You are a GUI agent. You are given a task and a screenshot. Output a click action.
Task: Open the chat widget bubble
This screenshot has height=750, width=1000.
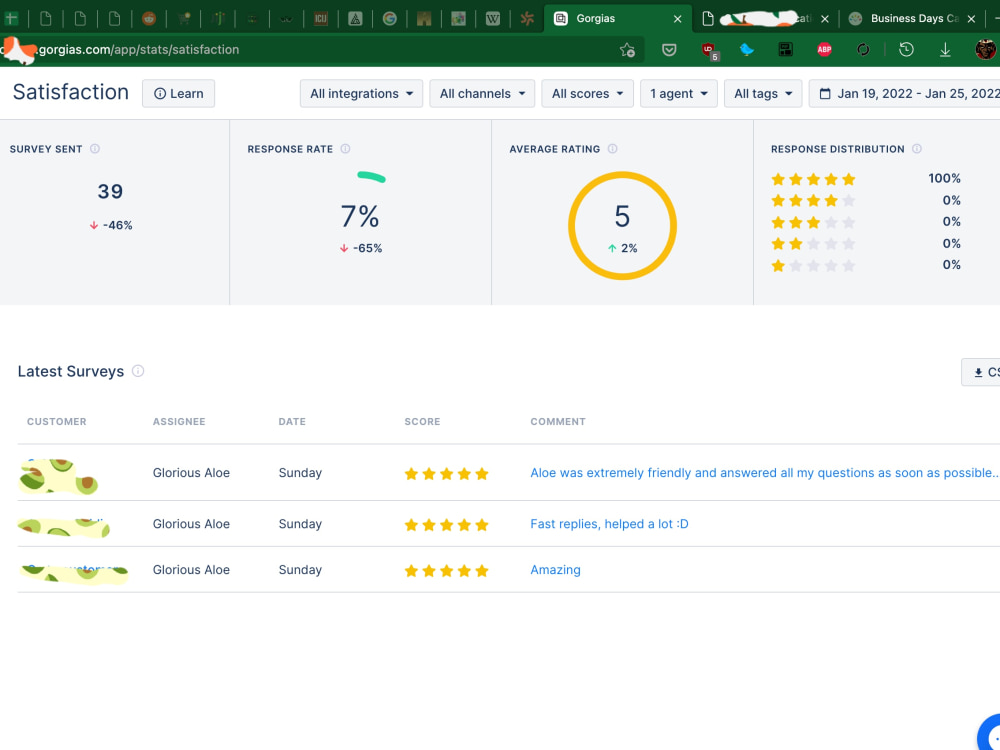991,733
